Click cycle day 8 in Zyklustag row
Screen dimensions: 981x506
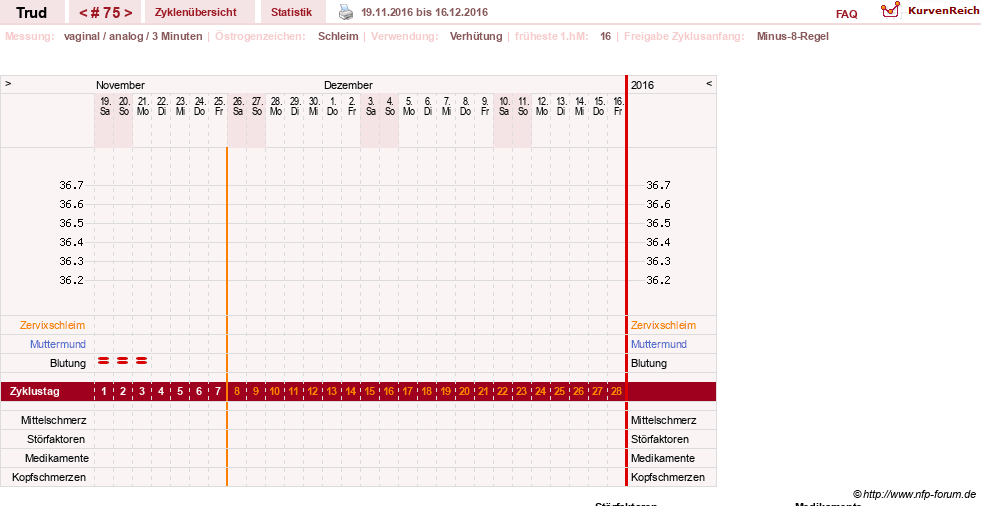(237, 392)
